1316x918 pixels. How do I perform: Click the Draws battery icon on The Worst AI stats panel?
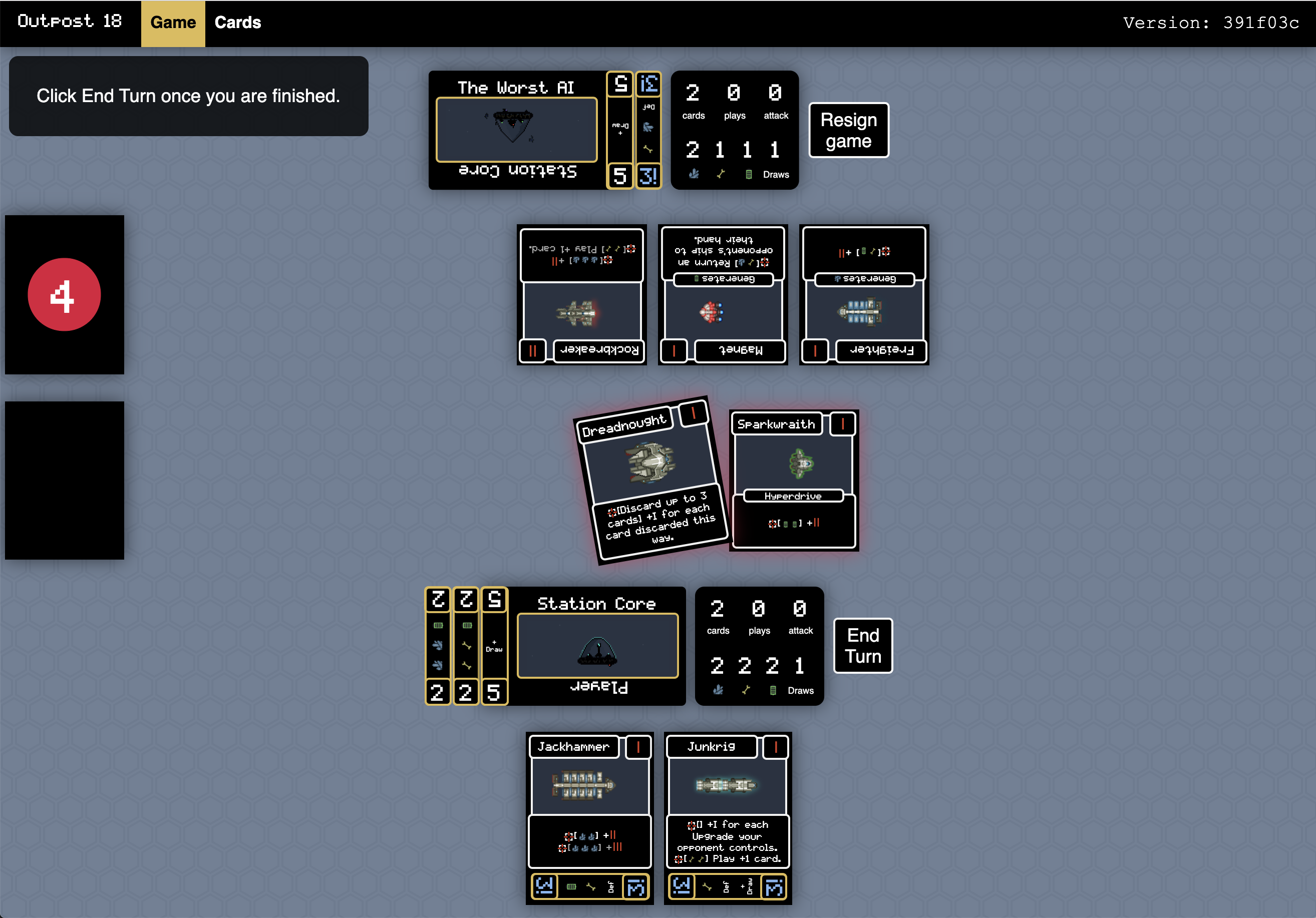(749, 175)
